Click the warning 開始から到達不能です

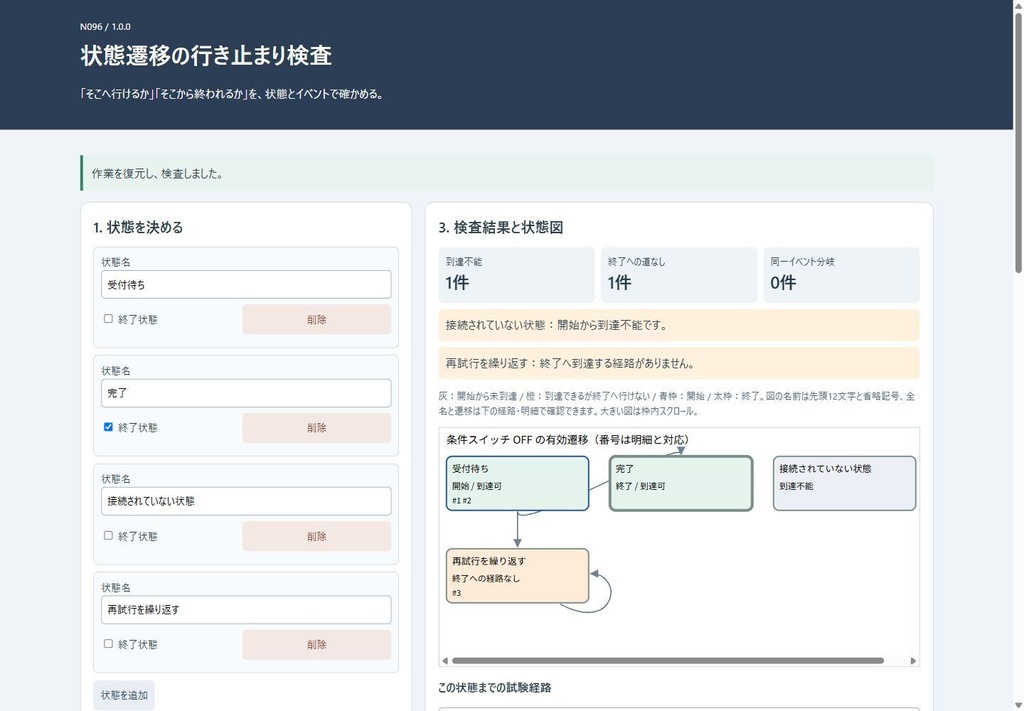[679, 325]
